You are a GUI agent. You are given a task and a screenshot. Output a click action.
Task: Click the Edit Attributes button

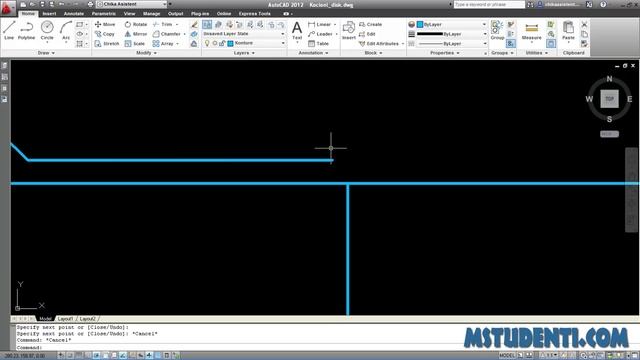tap(379, 43)
